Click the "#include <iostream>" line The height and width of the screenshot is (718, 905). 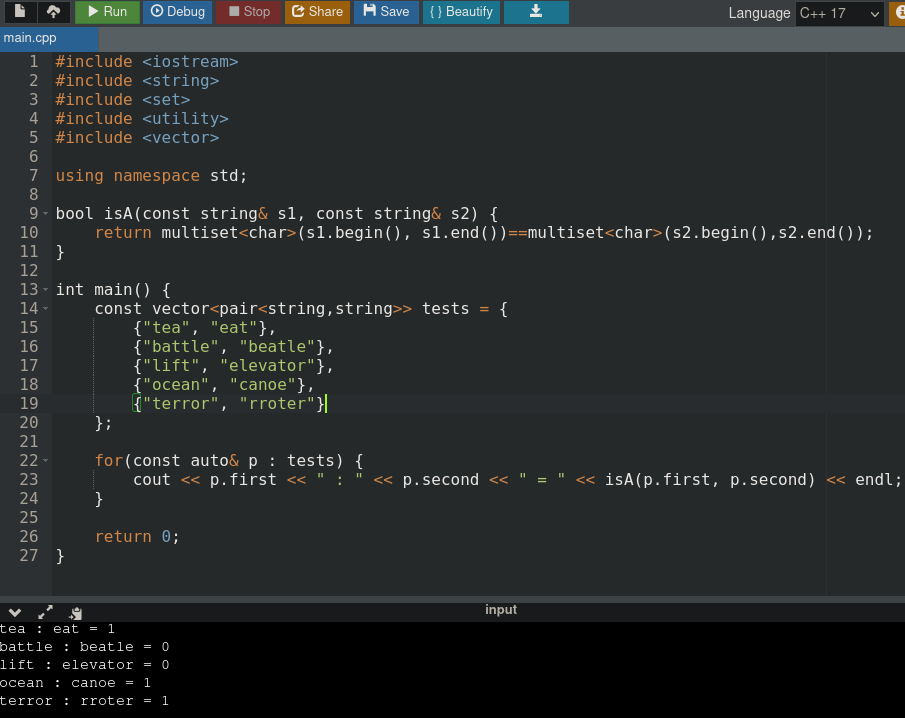147,62
